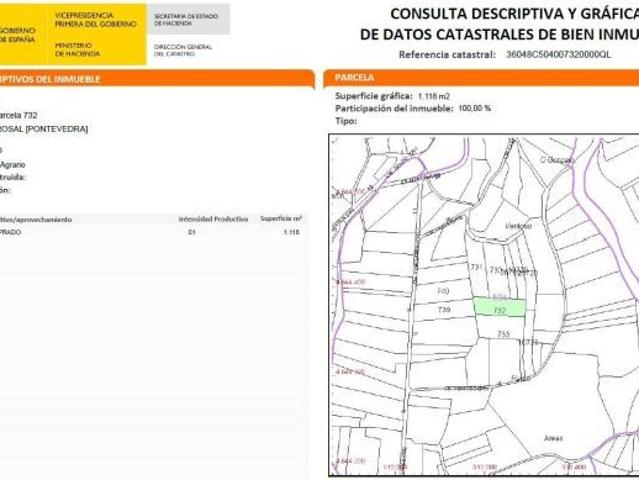
Task: Click the 'SECRETARÍA DE ESTADO DE HACIENDA' grey box
Action: click(188, 20)
